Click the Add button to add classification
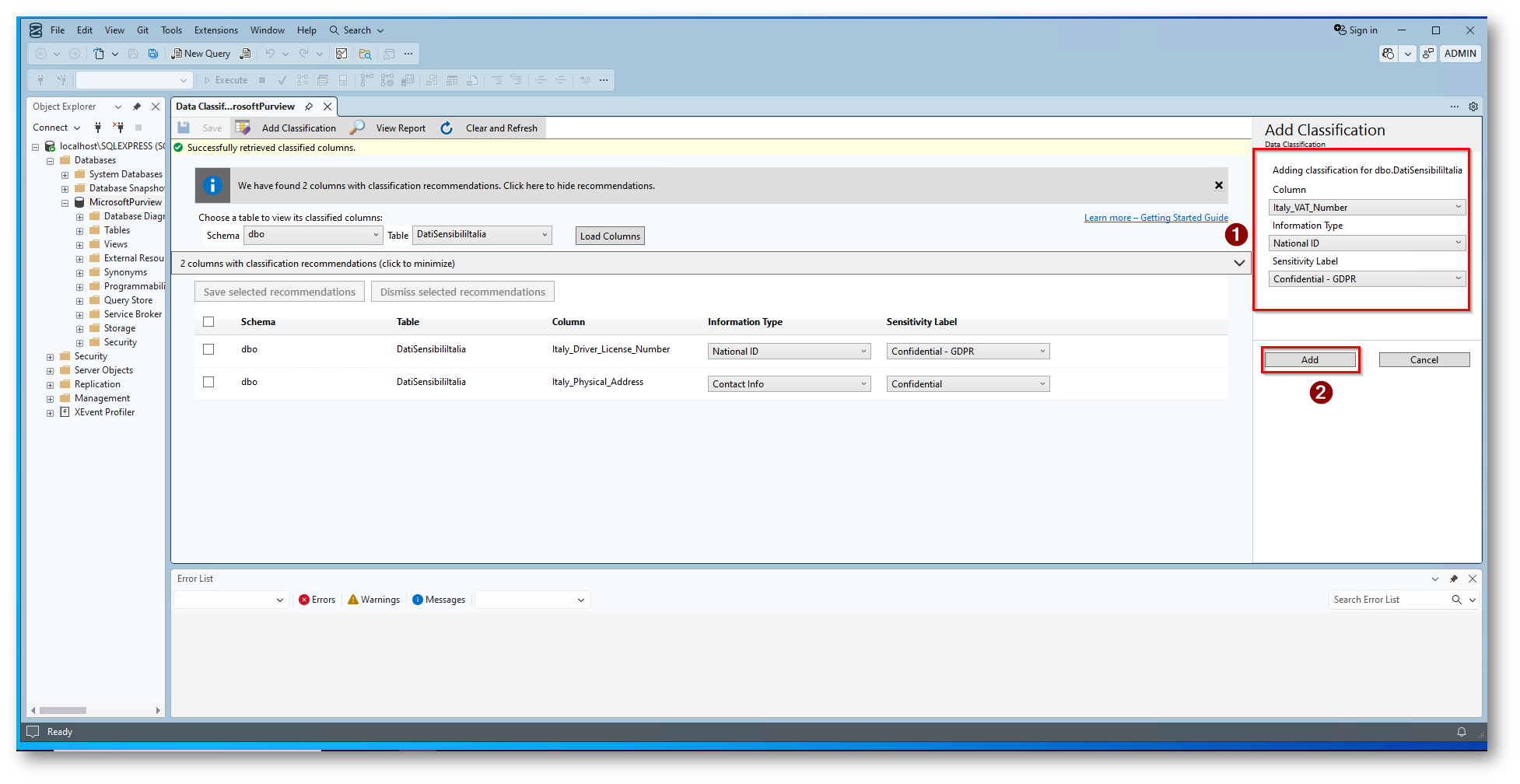This screenshot has height=784, width=1520. click(x=1310, y=360)
